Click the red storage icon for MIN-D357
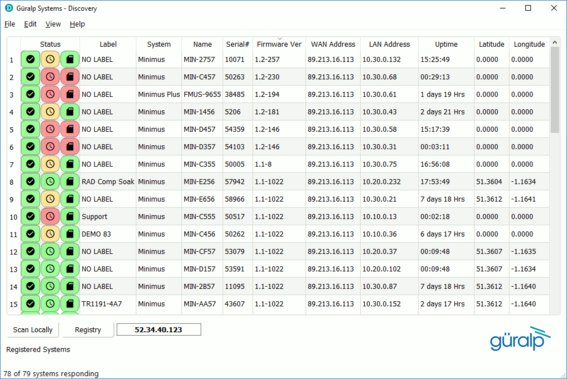Viewport: 567px width, 379px height. coord(70,146)
